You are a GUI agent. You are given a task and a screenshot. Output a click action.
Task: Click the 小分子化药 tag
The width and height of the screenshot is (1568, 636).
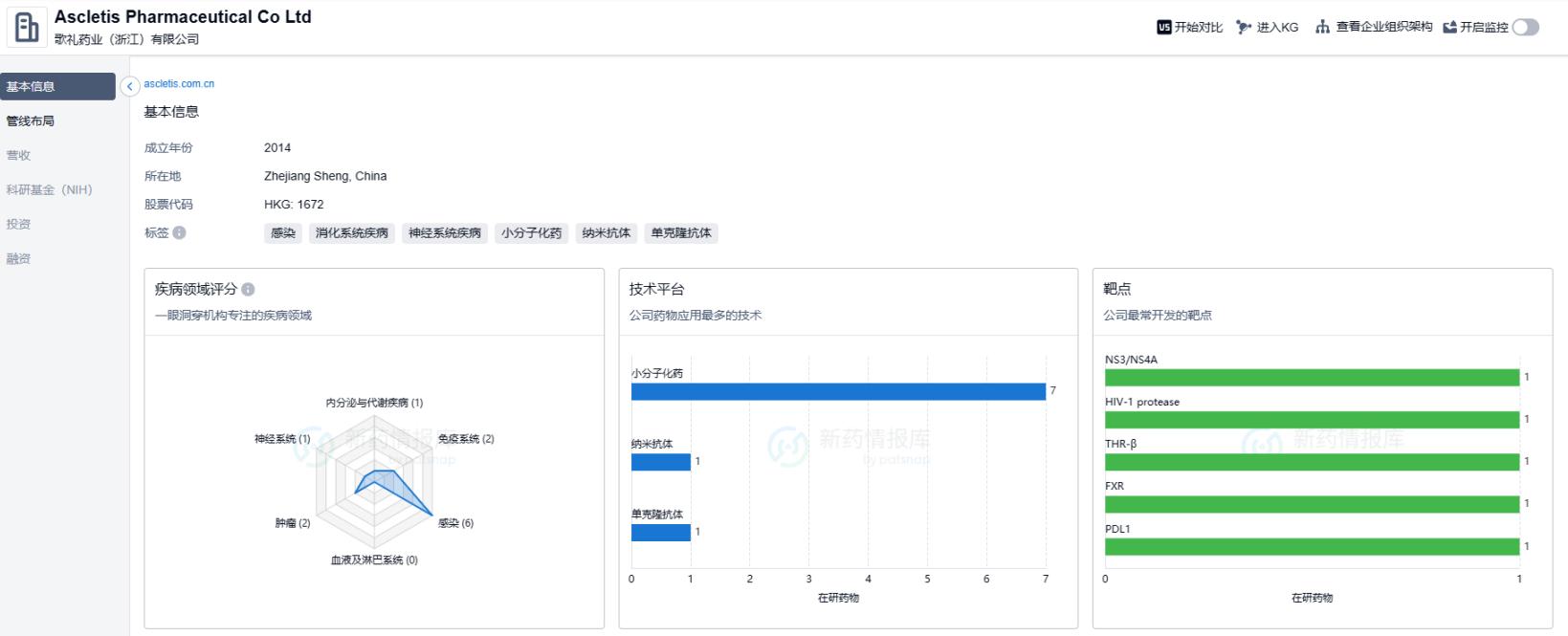(531, 232)
